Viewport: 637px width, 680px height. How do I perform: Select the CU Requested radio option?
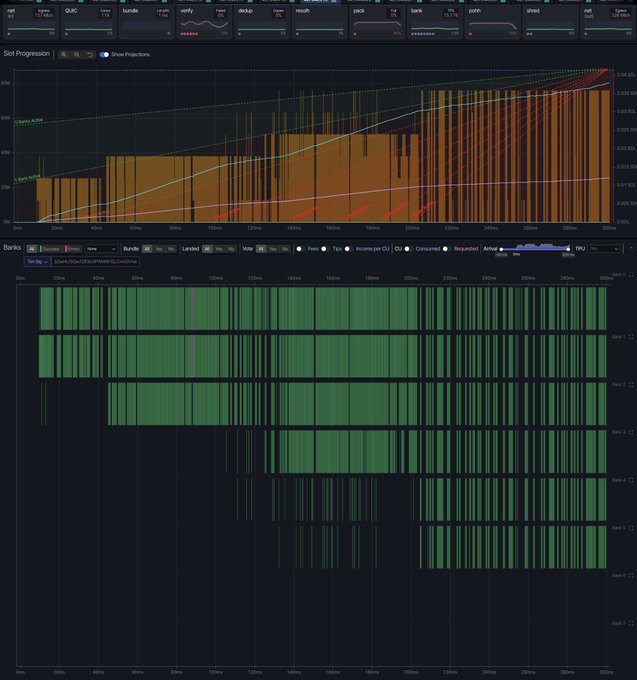tap(445, 249)
